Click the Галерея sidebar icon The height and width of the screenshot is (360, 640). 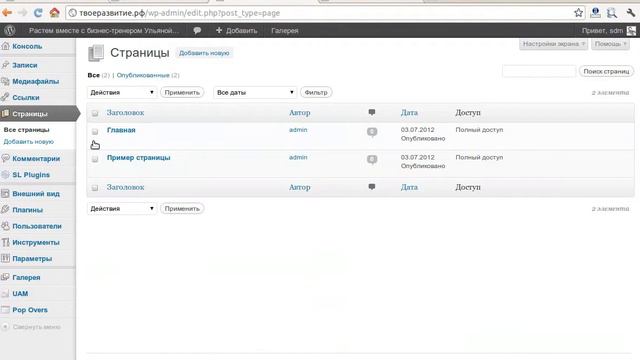pyautogui.click(x=5, y=277)
